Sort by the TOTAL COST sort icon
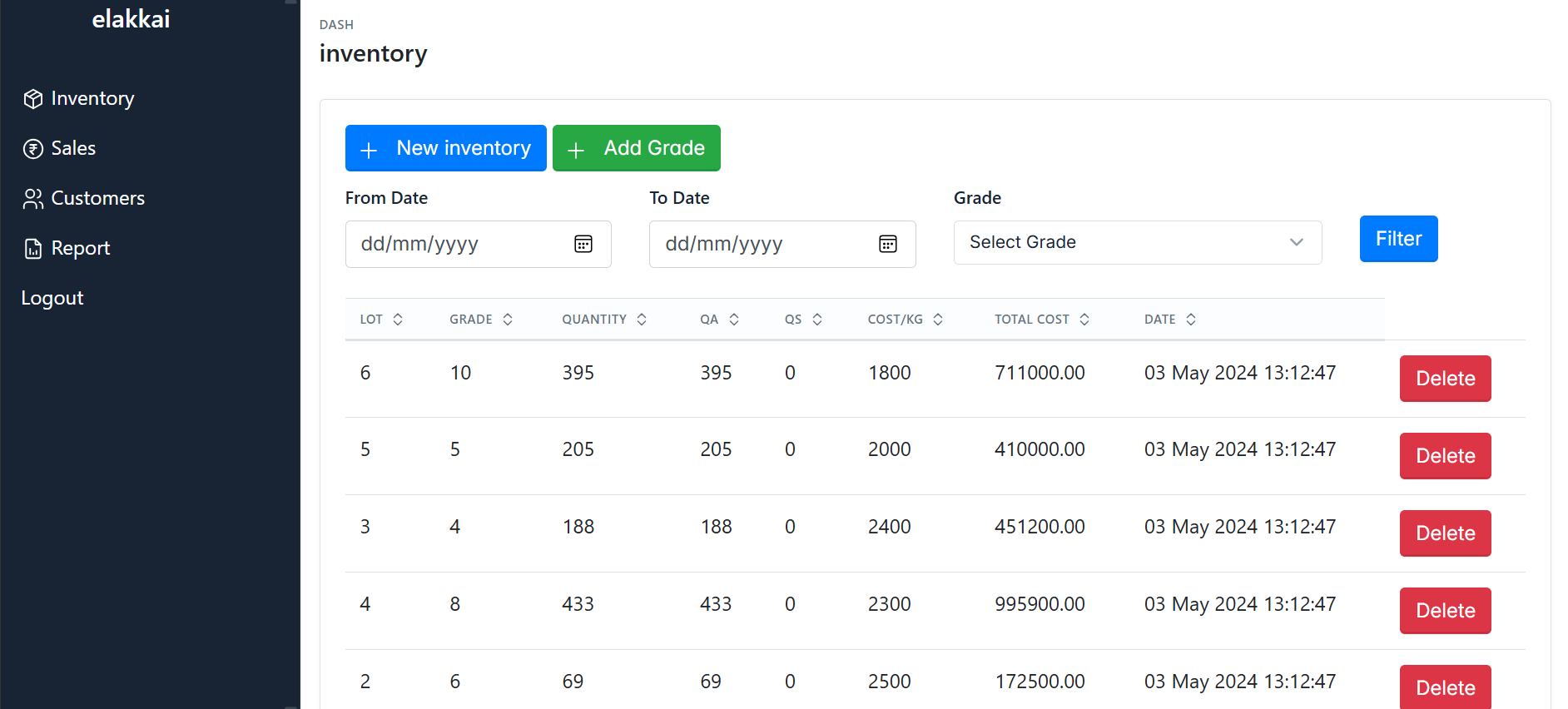Screen dimensions: 1568x709 tap(1084, 320)
